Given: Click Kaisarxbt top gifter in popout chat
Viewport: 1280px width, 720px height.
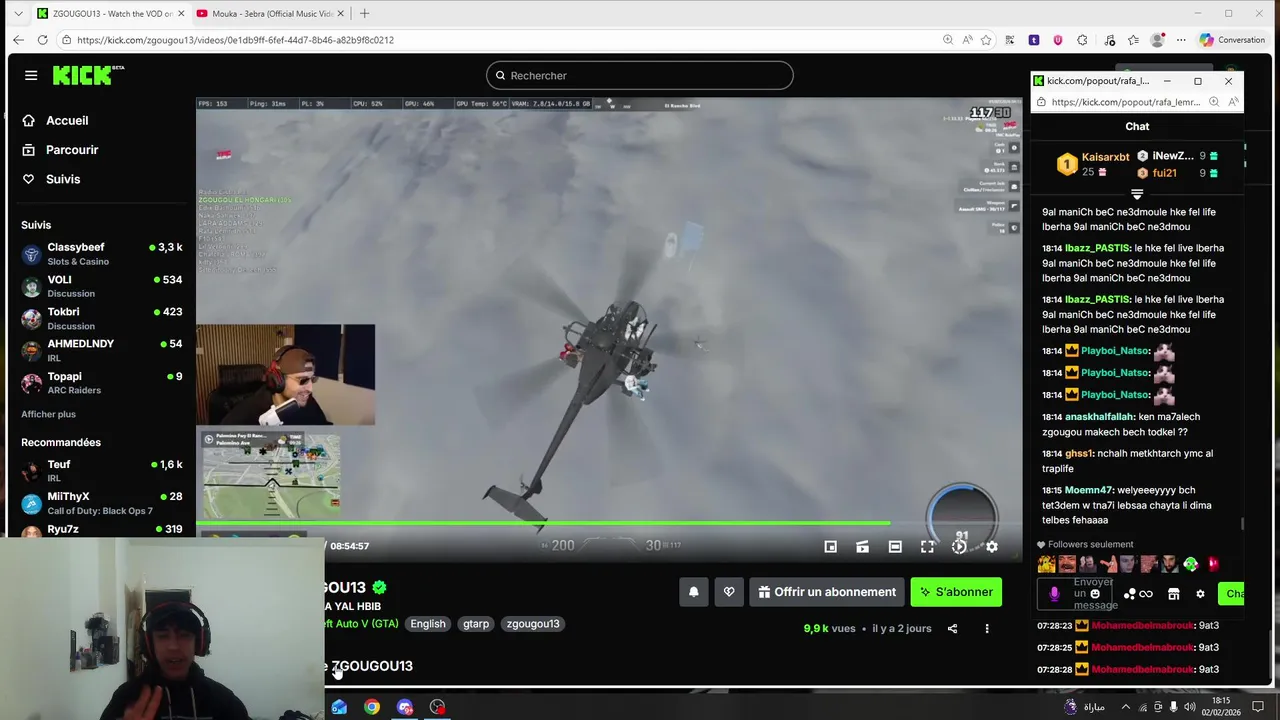Looking at the screenshot, I should pos(1105,157).
